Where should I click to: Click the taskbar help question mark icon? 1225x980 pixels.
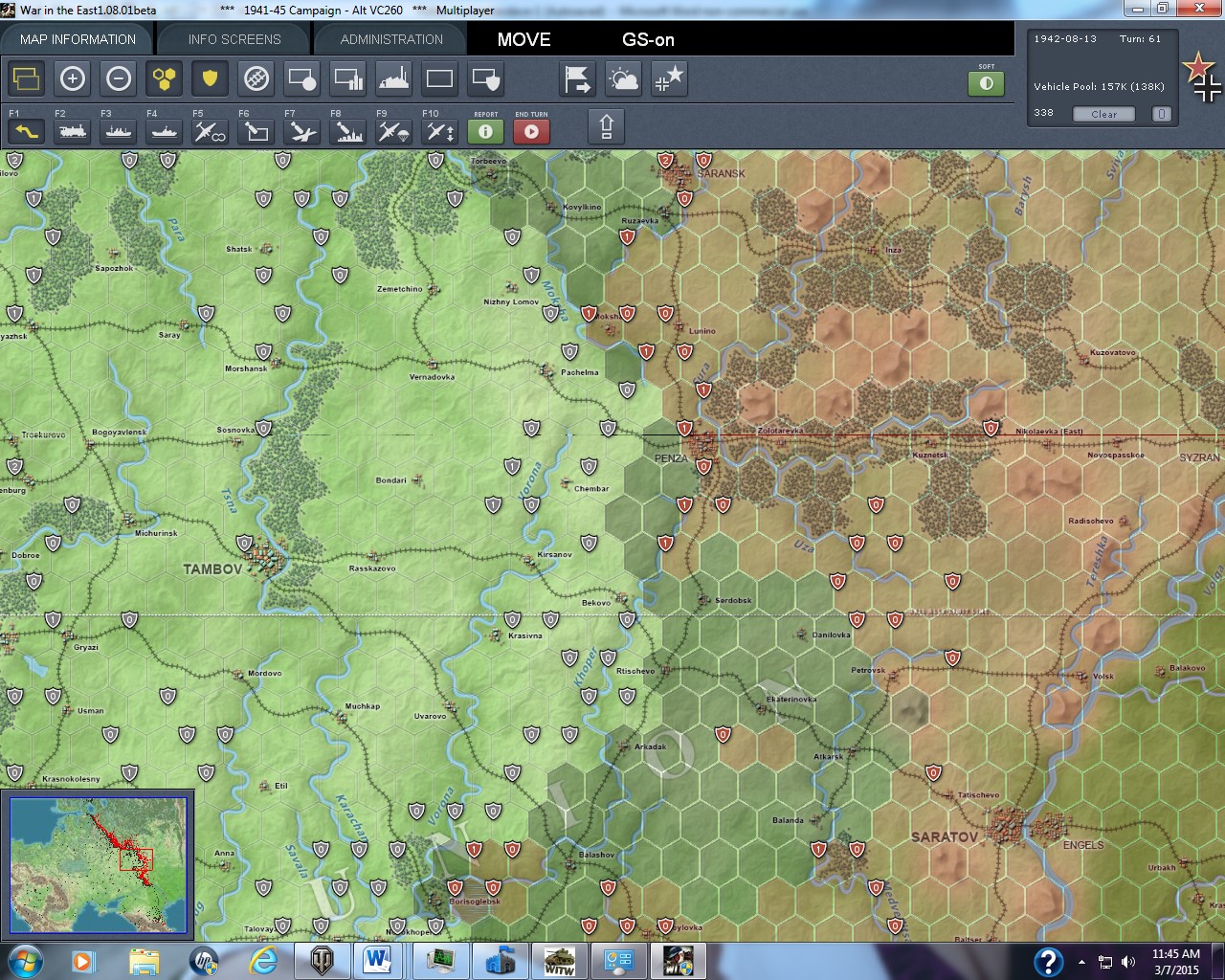point(1048,961)
